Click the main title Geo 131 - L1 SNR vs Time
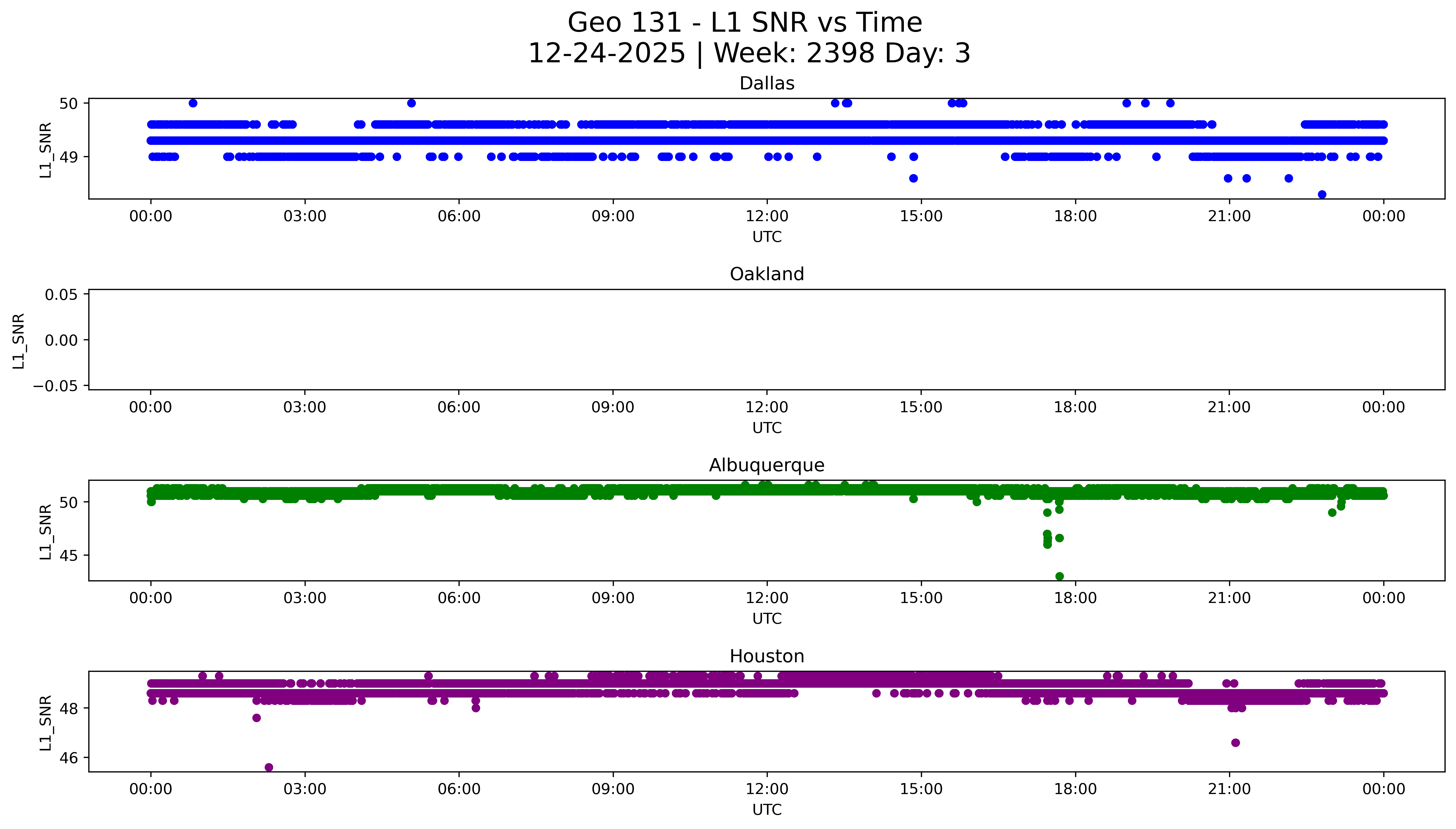The height and width of the screenshot is (829, 1456). click(745, 23)
